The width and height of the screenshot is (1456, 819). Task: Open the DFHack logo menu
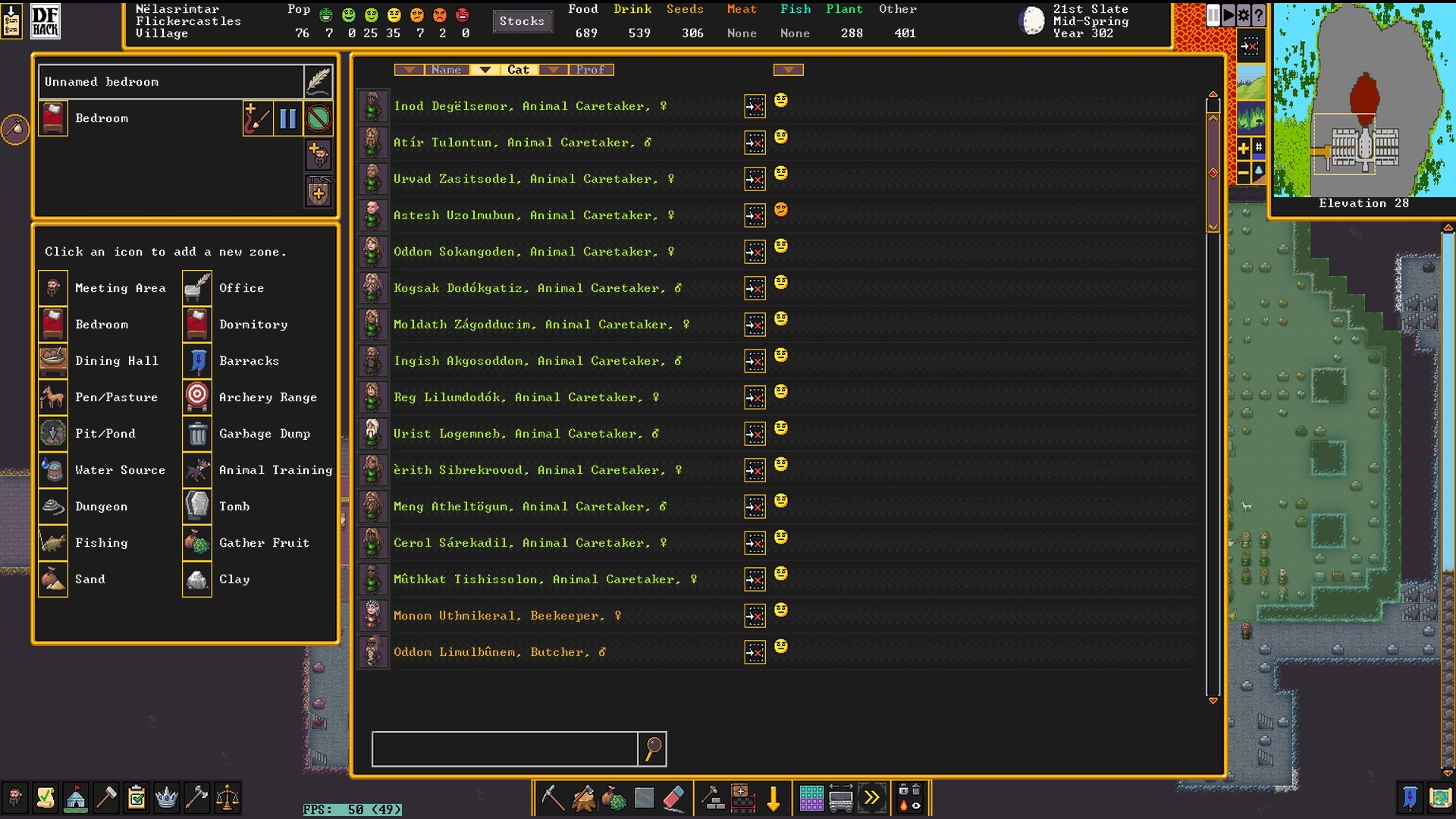(x=45, y=21)
